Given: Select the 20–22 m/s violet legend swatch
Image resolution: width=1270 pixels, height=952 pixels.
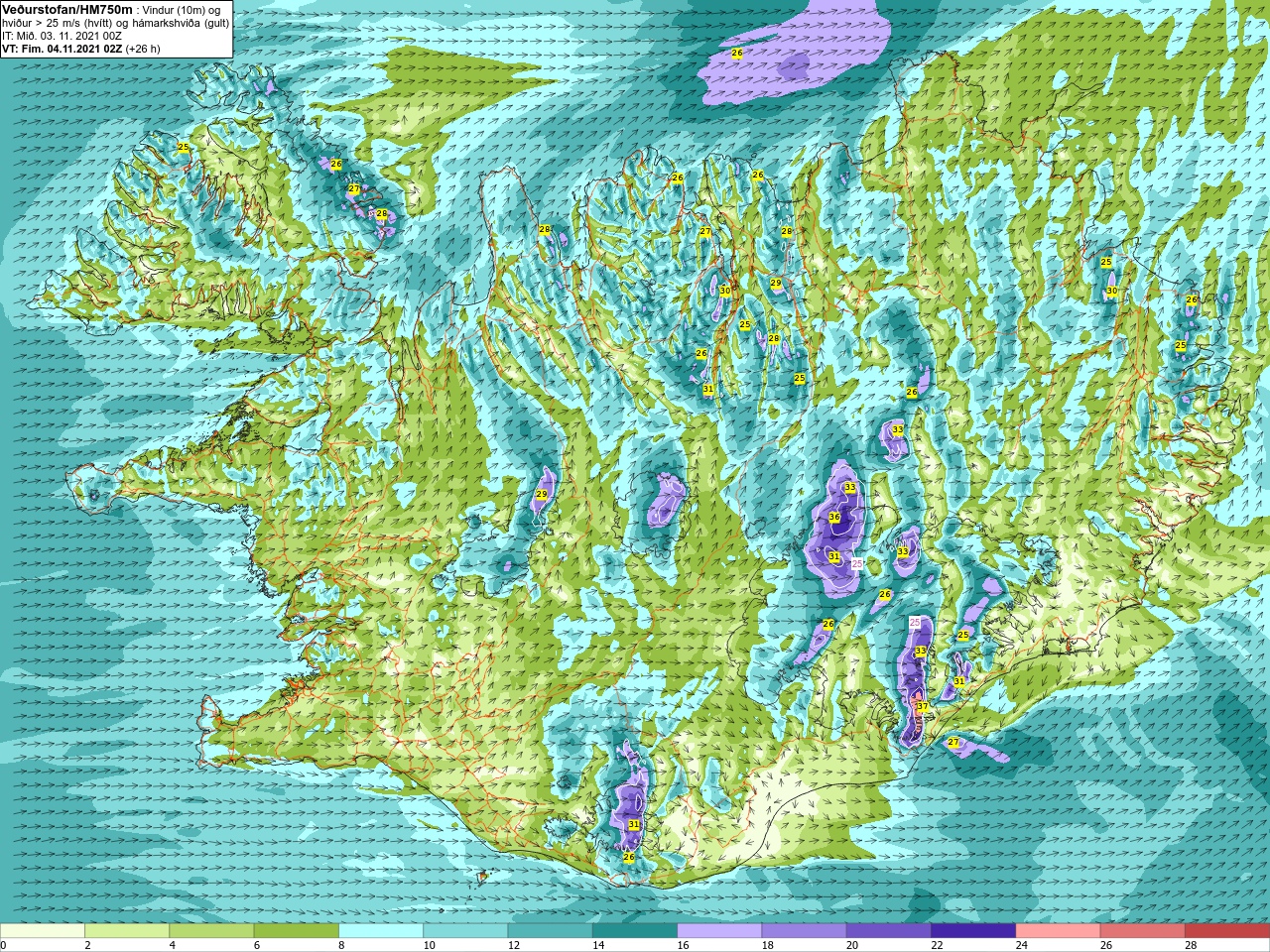Looking at the screenshot, I should pyautogui.click(x=889, y=931).
